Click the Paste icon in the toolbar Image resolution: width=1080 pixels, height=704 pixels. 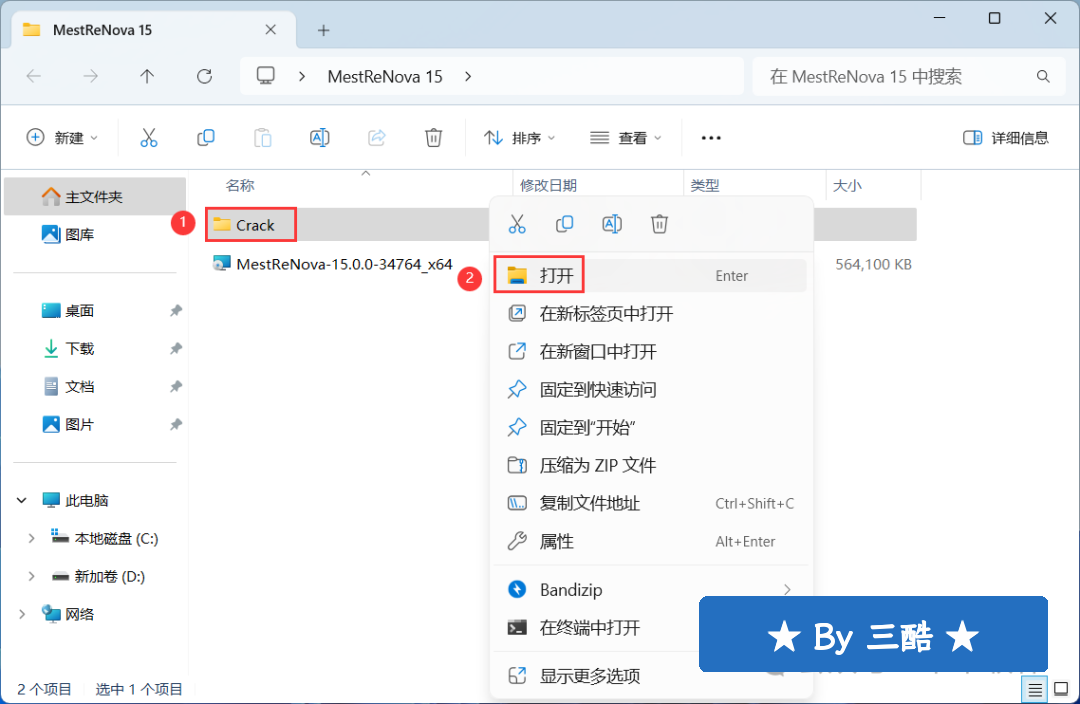tap(262, 138)
